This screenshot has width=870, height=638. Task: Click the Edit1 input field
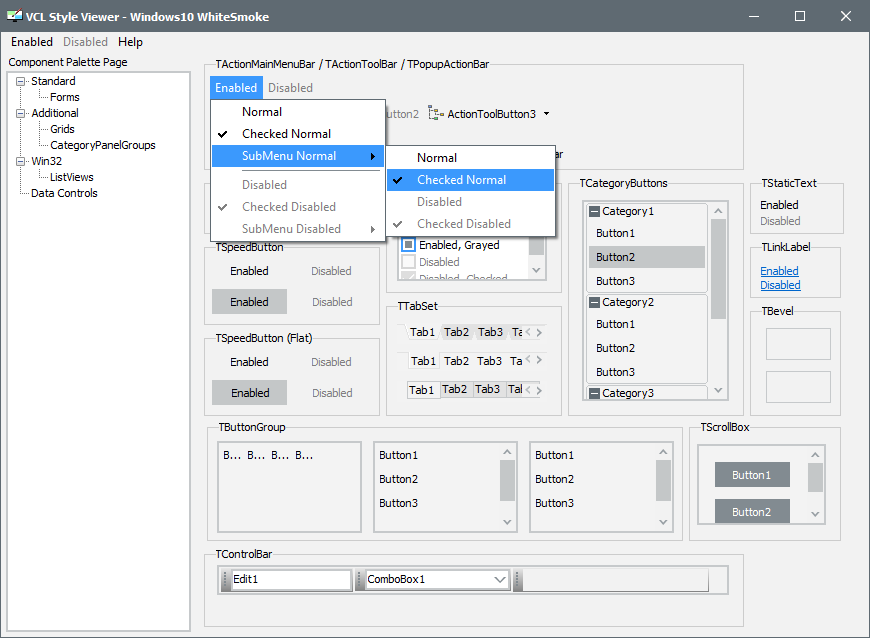[291, 580]
